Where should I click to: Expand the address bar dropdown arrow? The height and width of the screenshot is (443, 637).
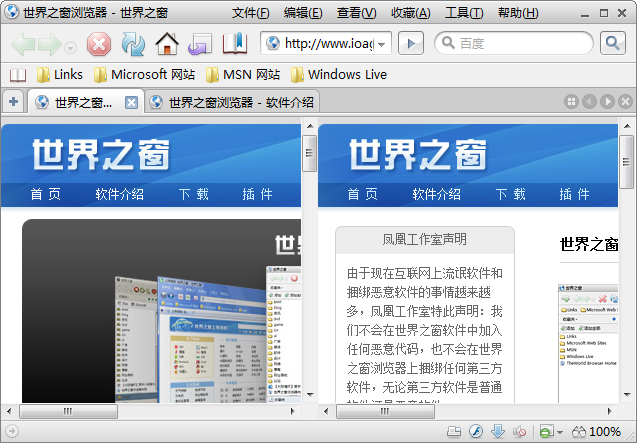coord(381,44)
